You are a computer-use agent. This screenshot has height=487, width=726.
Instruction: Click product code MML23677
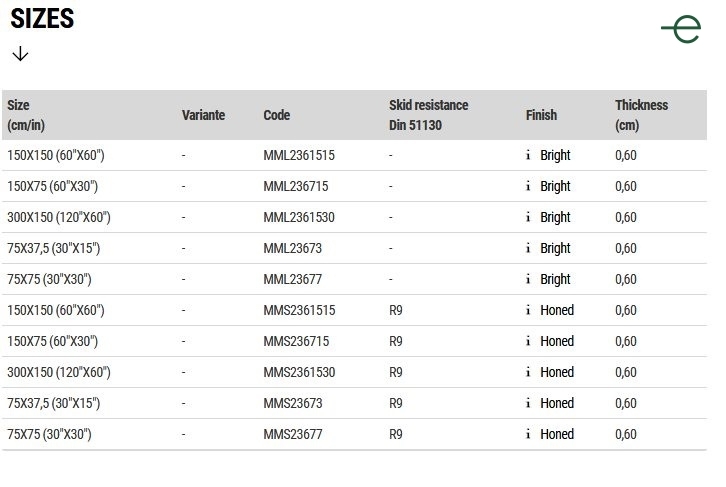(293, 279)
